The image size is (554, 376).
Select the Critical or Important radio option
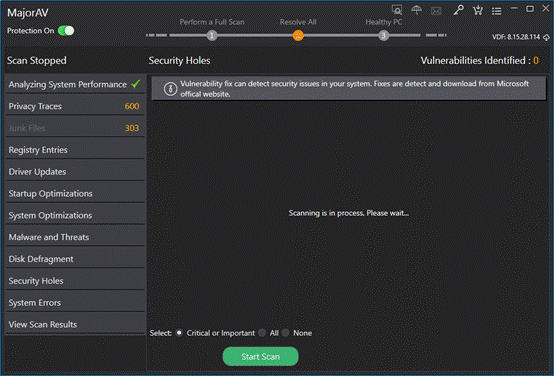(179, 333)
